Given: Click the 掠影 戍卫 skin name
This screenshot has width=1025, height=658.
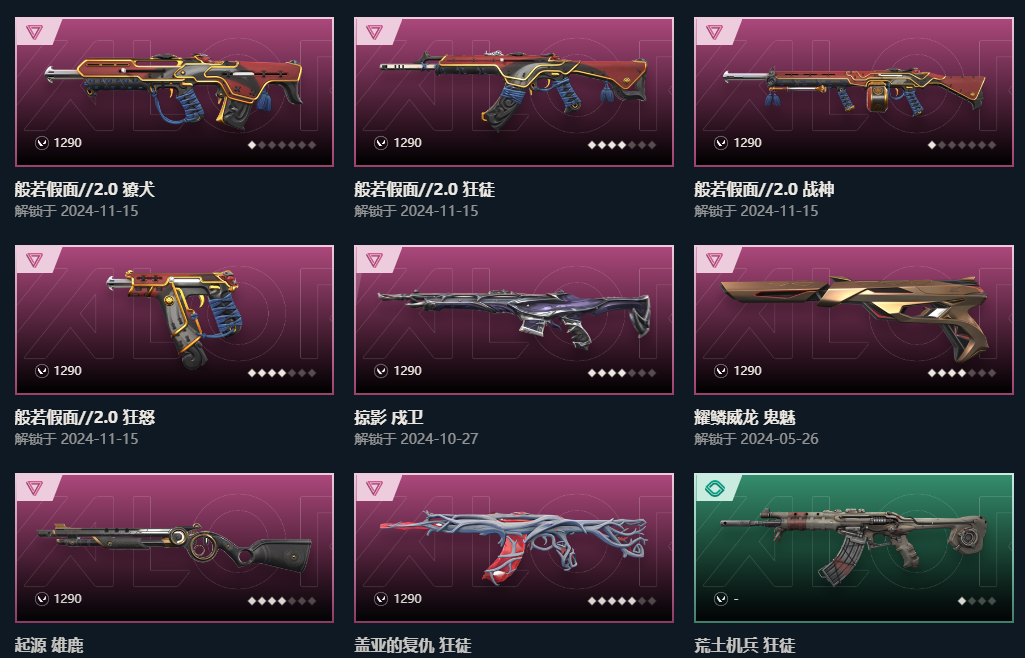Looking at the screenshot, I should pos(389,418).
